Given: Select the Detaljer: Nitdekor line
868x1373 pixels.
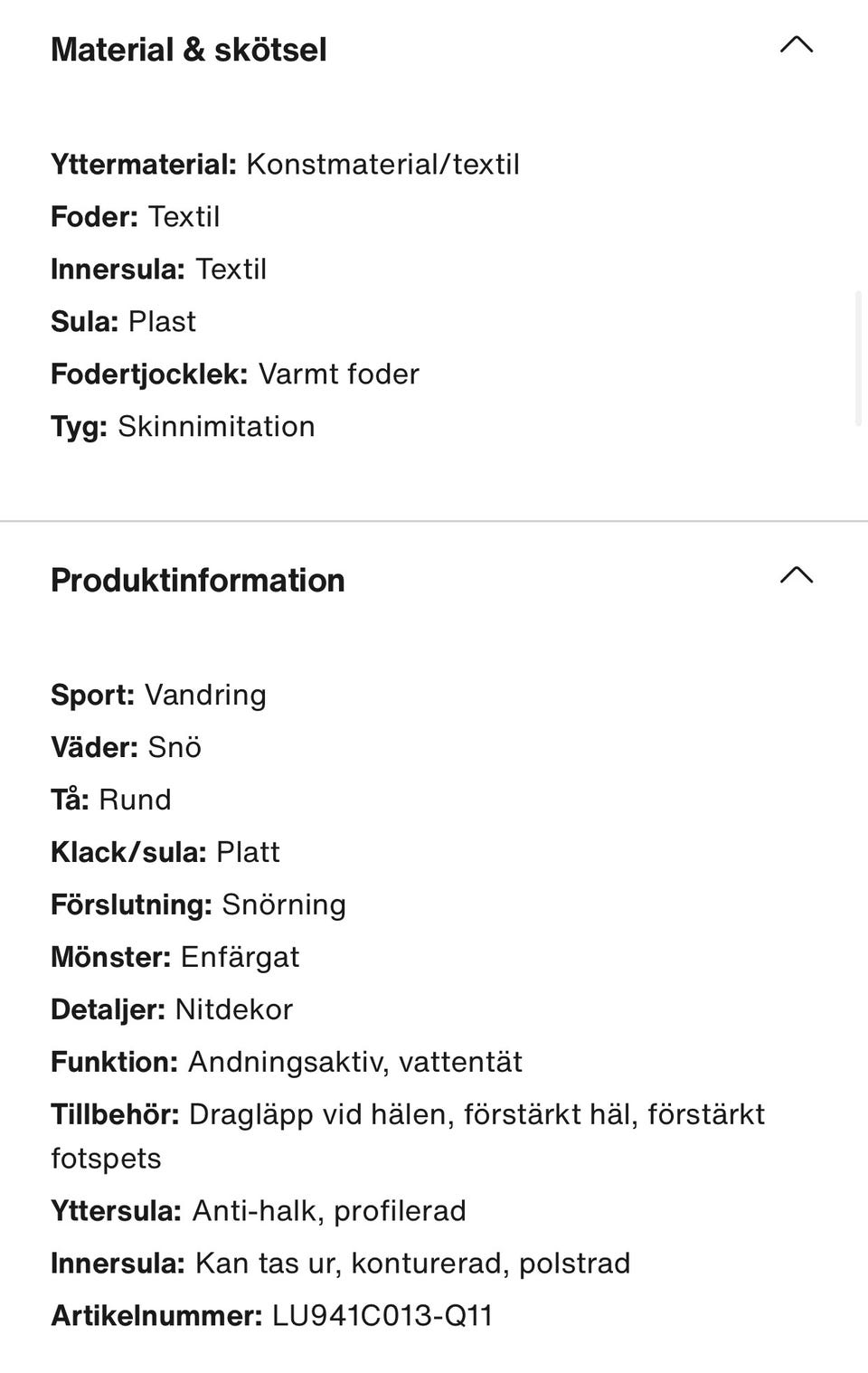Looking at the screenshot, I should click(x=172, y=1010).
